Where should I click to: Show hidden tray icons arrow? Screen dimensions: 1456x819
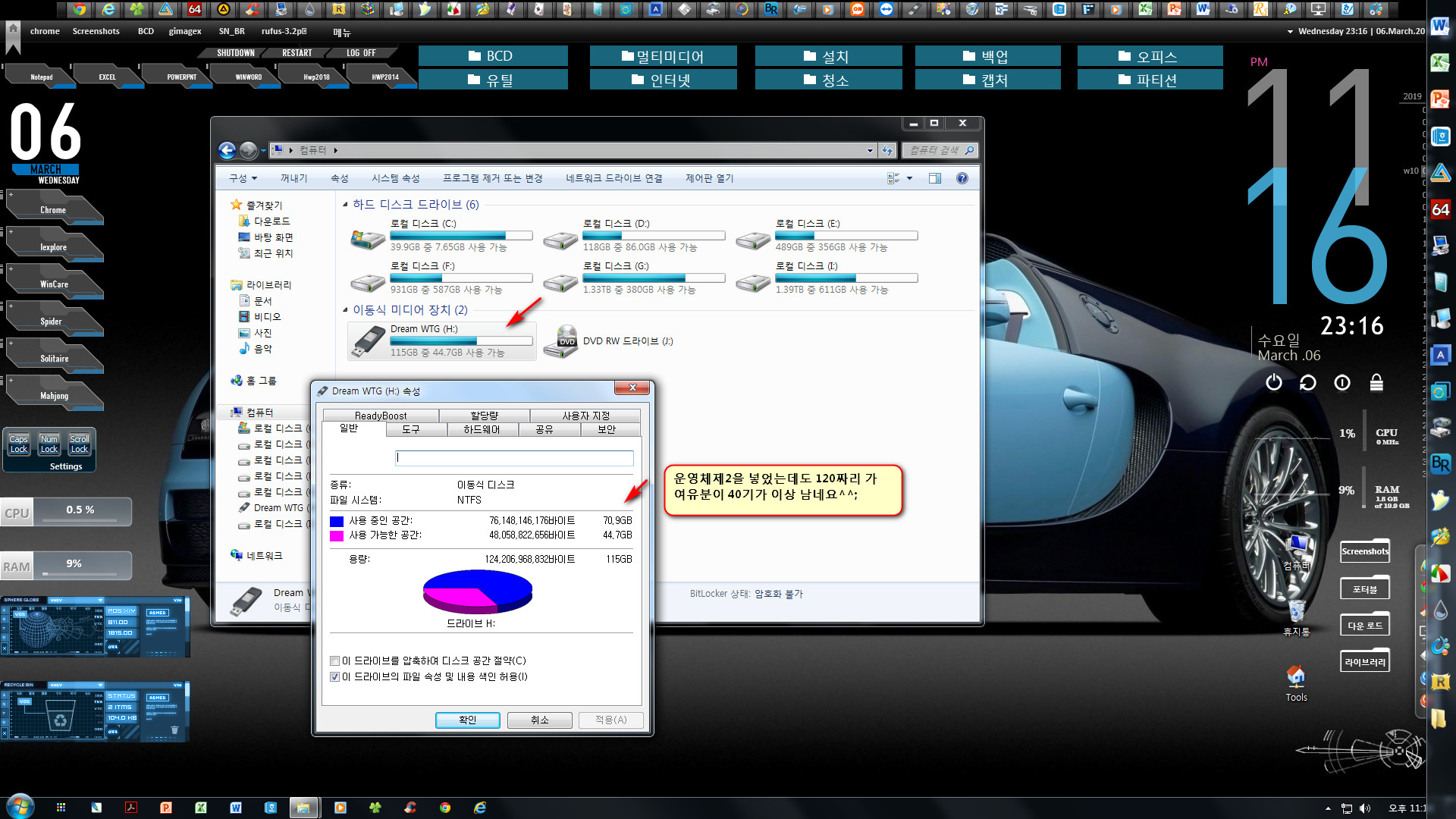click(1328, 808)
